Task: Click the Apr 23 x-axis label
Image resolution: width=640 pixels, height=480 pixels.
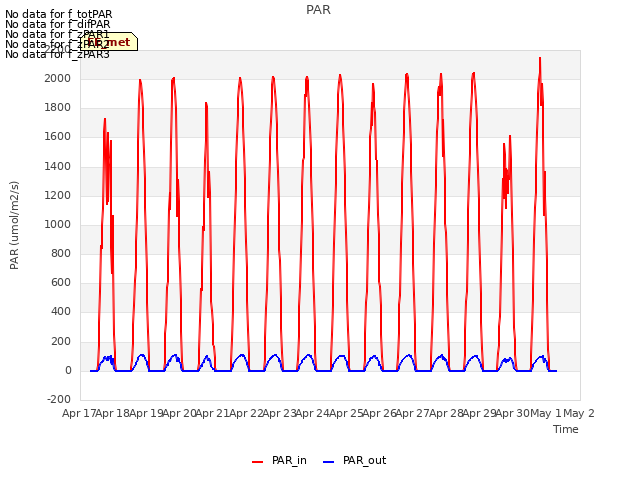Action: click(279, 413)
